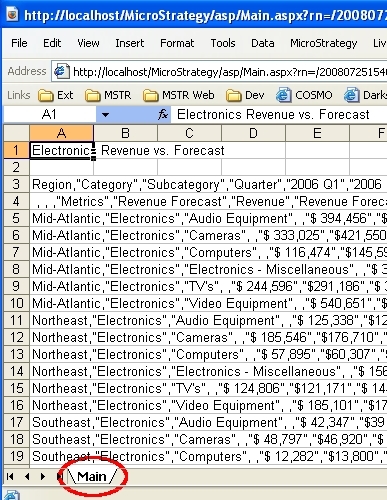The image size is (387, 500).
Task: Select row 15 header
Action: [x=16, y=388]
